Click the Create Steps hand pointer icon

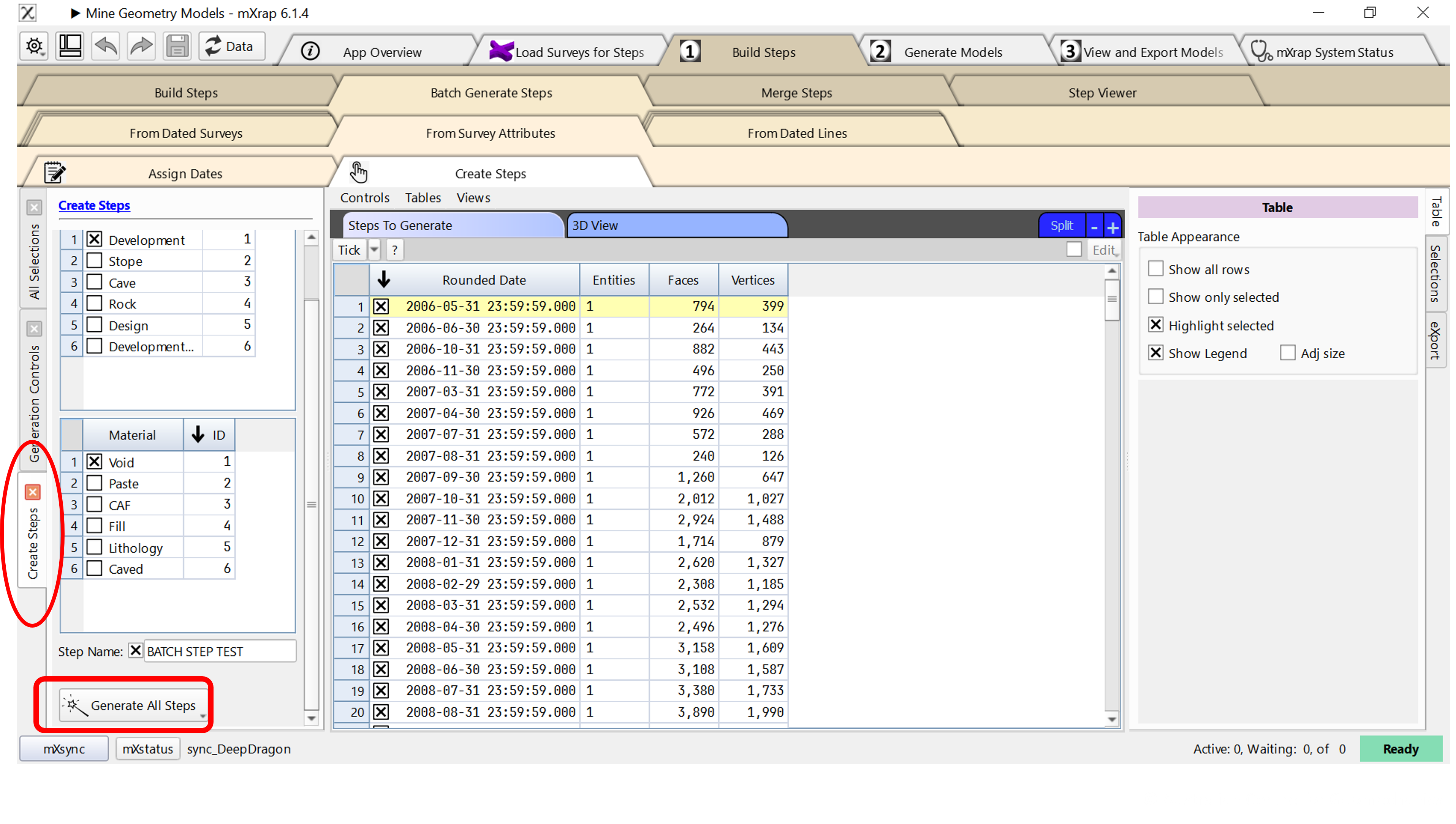coord(358,172)
